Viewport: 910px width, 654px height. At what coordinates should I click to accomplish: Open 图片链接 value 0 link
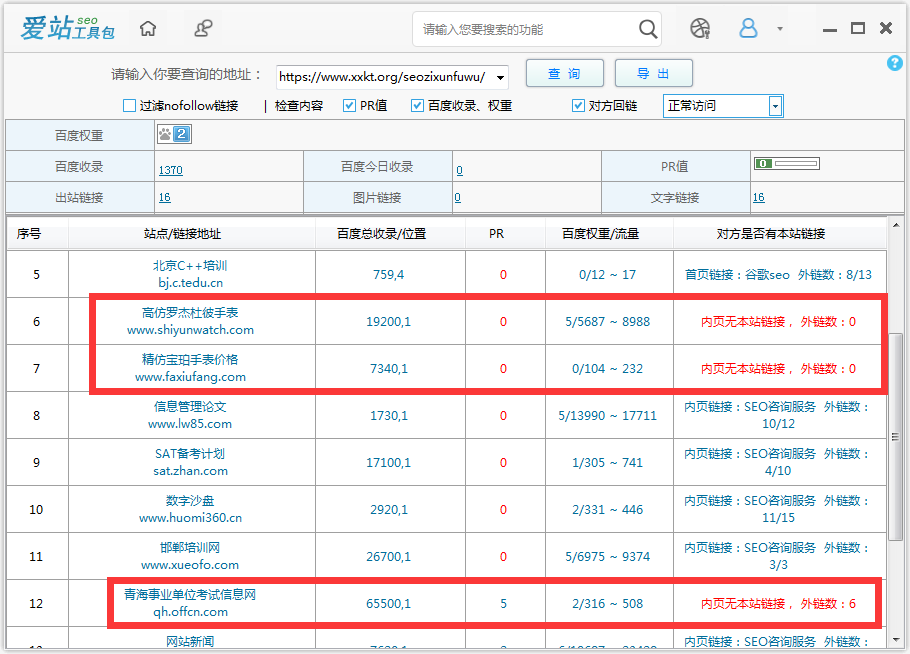[457, 197]
